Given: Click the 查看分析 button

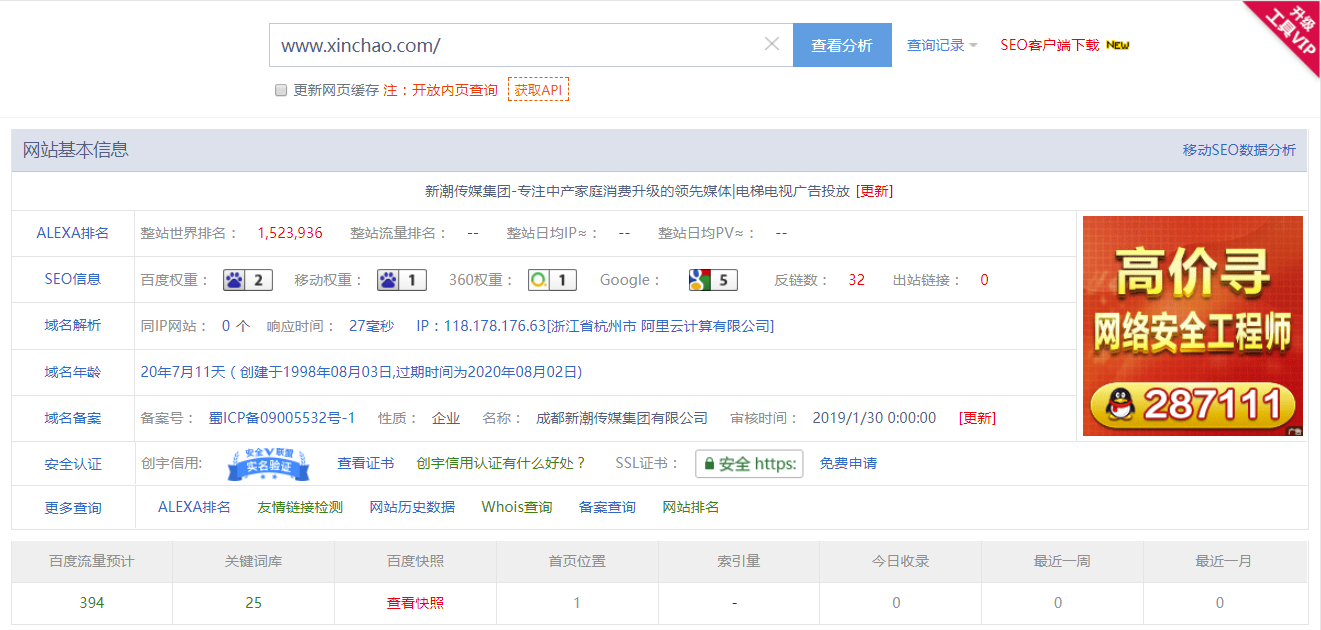Looking at the screenshot, I should [841, 44].
